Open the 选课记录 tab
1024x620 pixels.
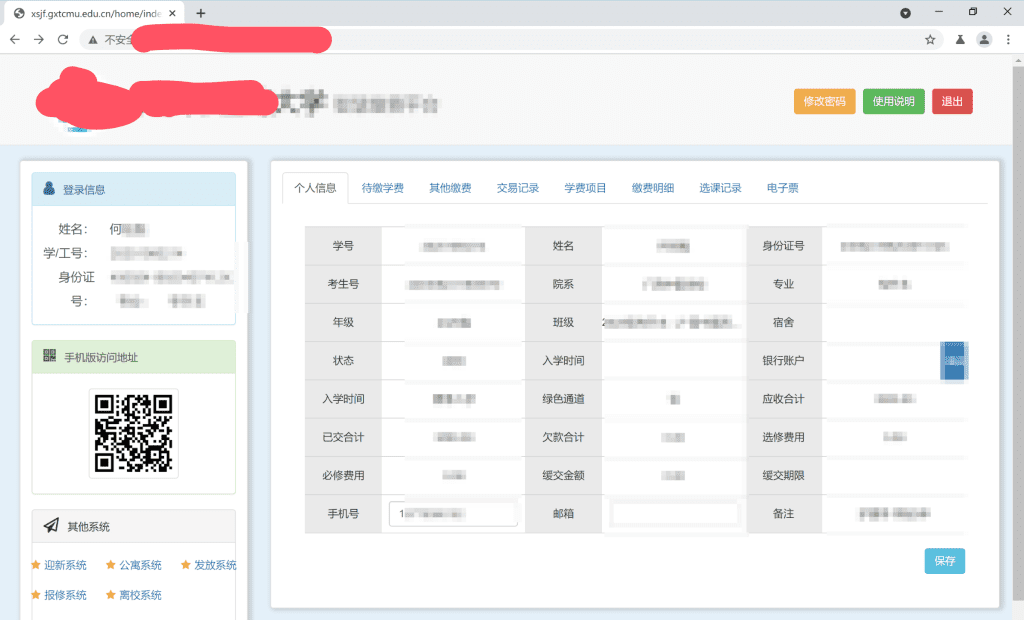tap(720, 188)
